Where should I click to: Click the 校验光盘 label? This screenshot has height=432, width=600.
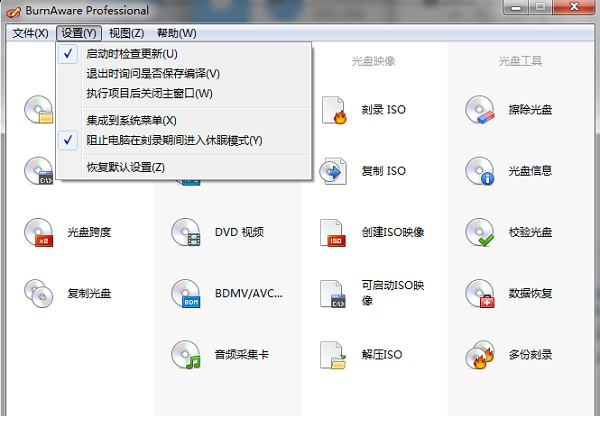pos(530,232)
